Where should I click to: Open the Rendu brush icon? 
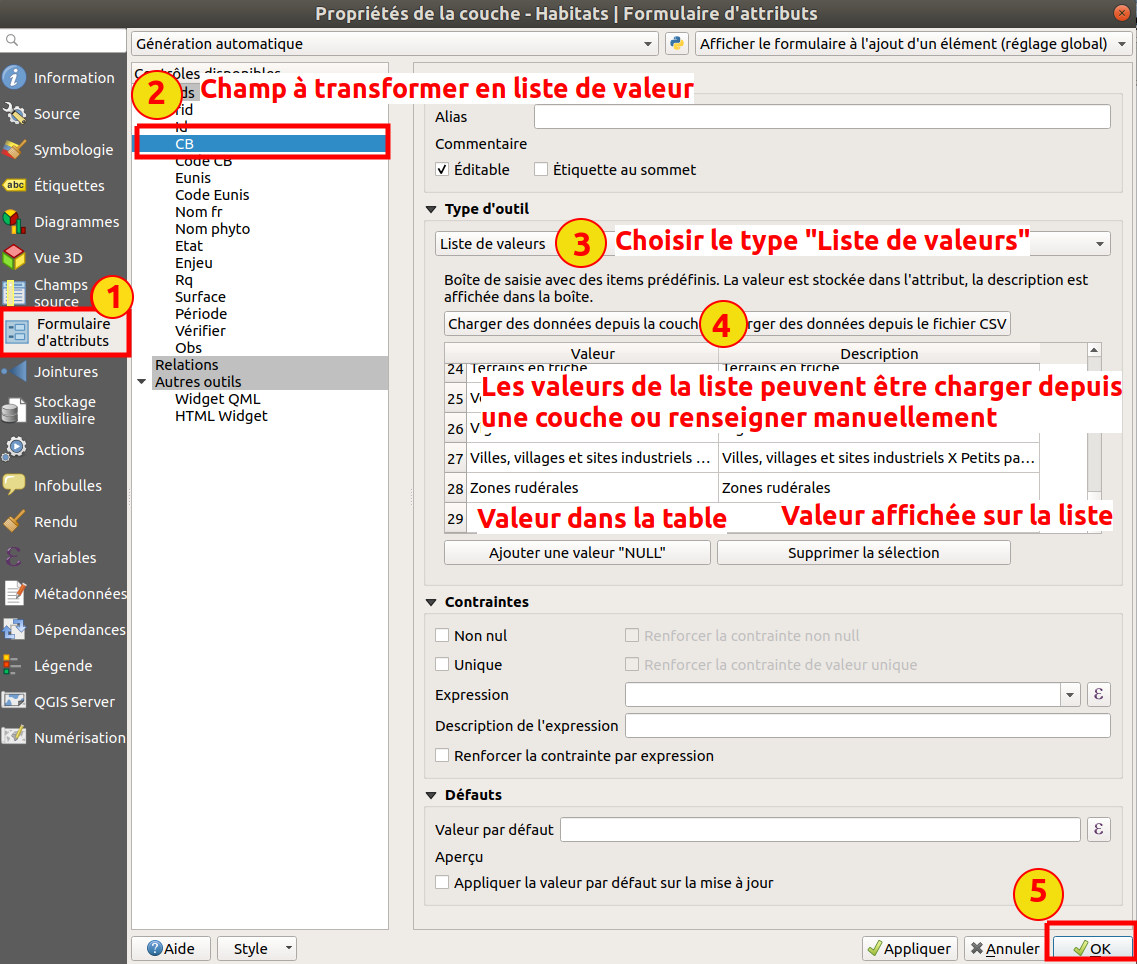point(14,522)
